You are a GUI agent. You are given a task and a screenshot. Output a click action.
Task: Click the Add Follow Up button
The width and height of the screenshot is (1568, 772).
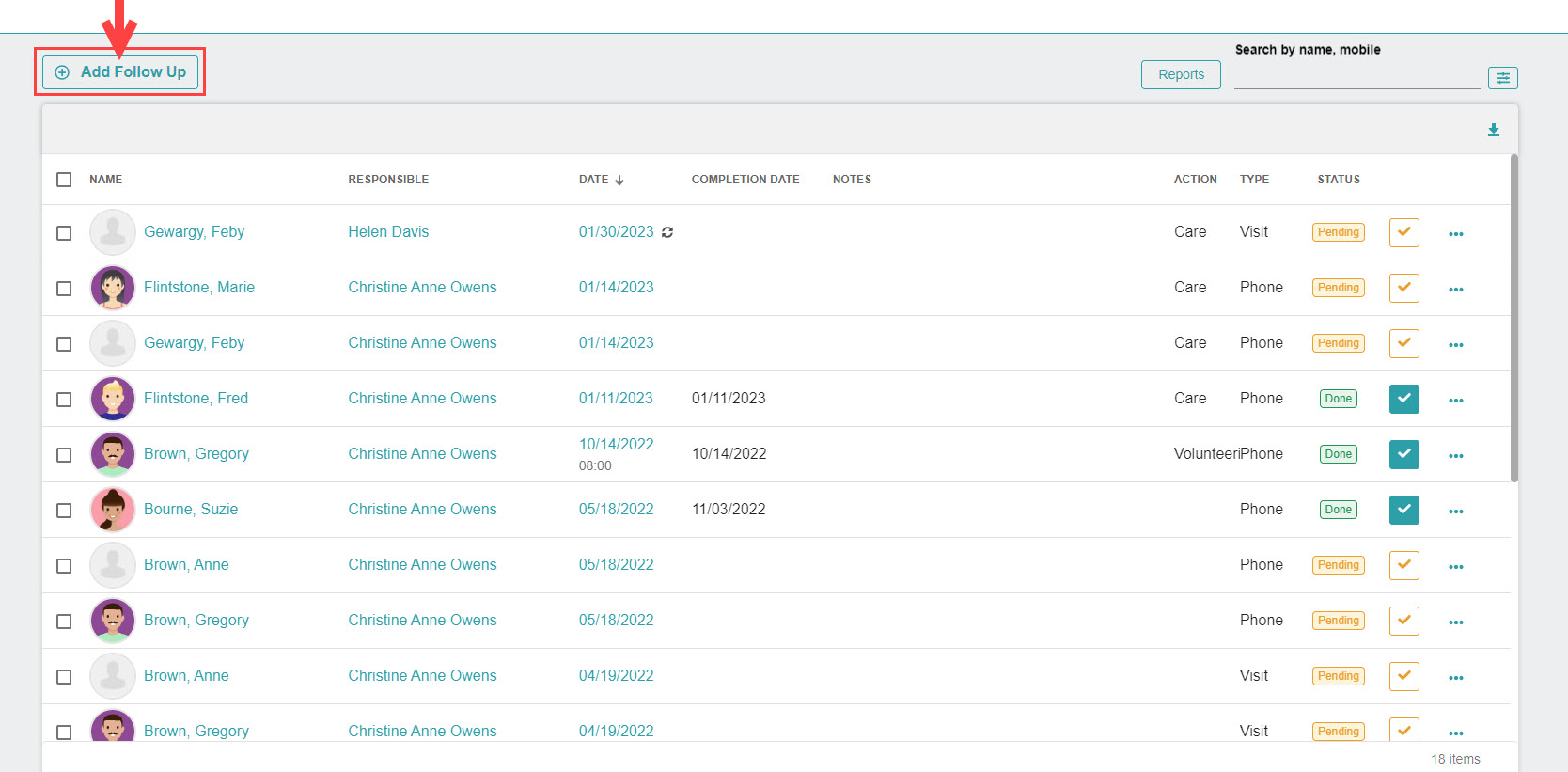121,72
